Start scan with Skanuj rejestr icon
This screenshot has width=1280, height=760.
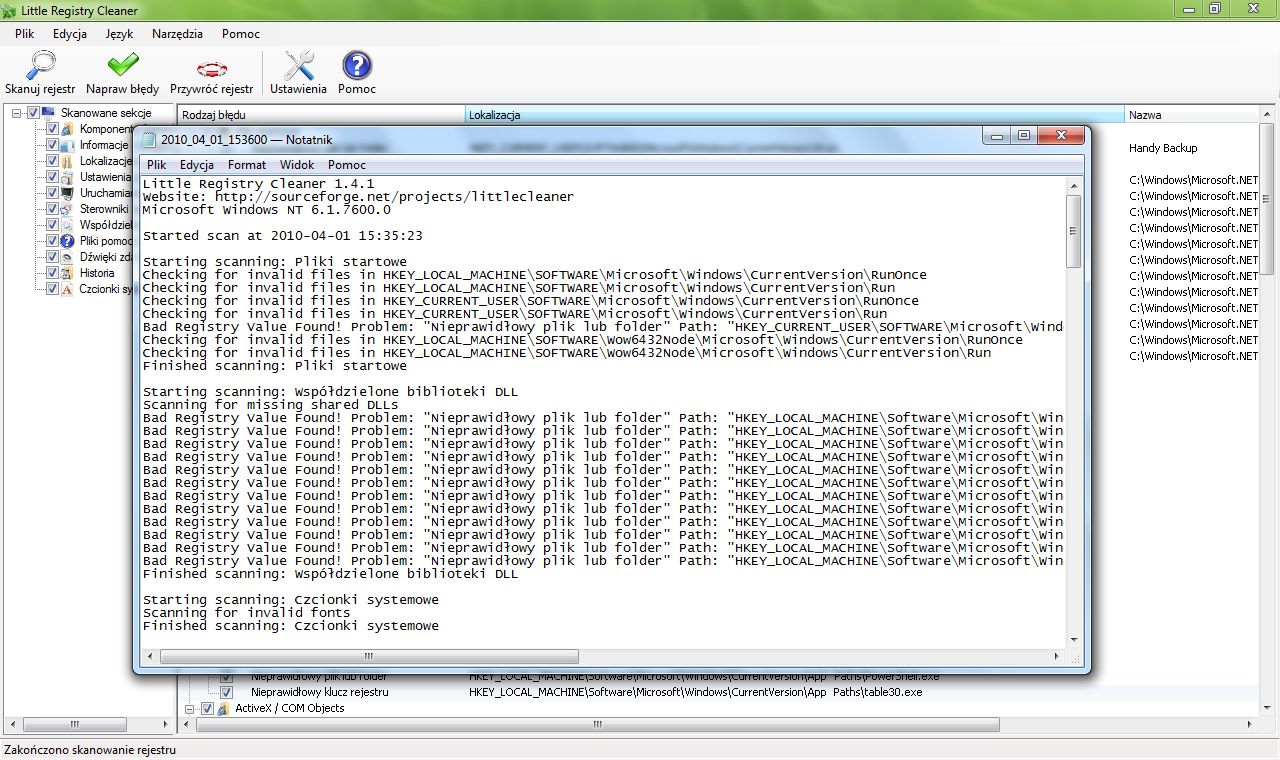coord(40,66)
